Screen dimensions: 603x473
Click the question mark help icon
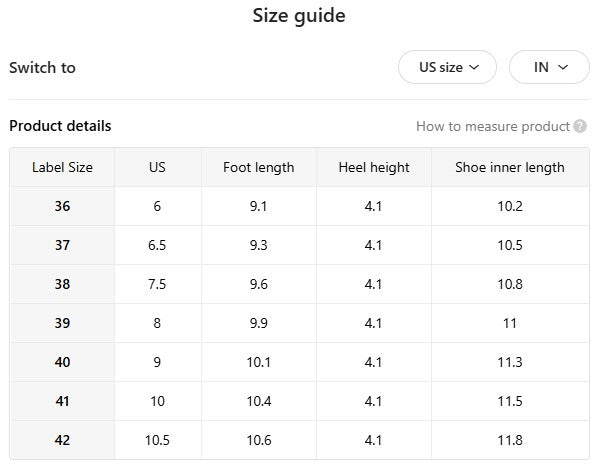coord(580,127)
